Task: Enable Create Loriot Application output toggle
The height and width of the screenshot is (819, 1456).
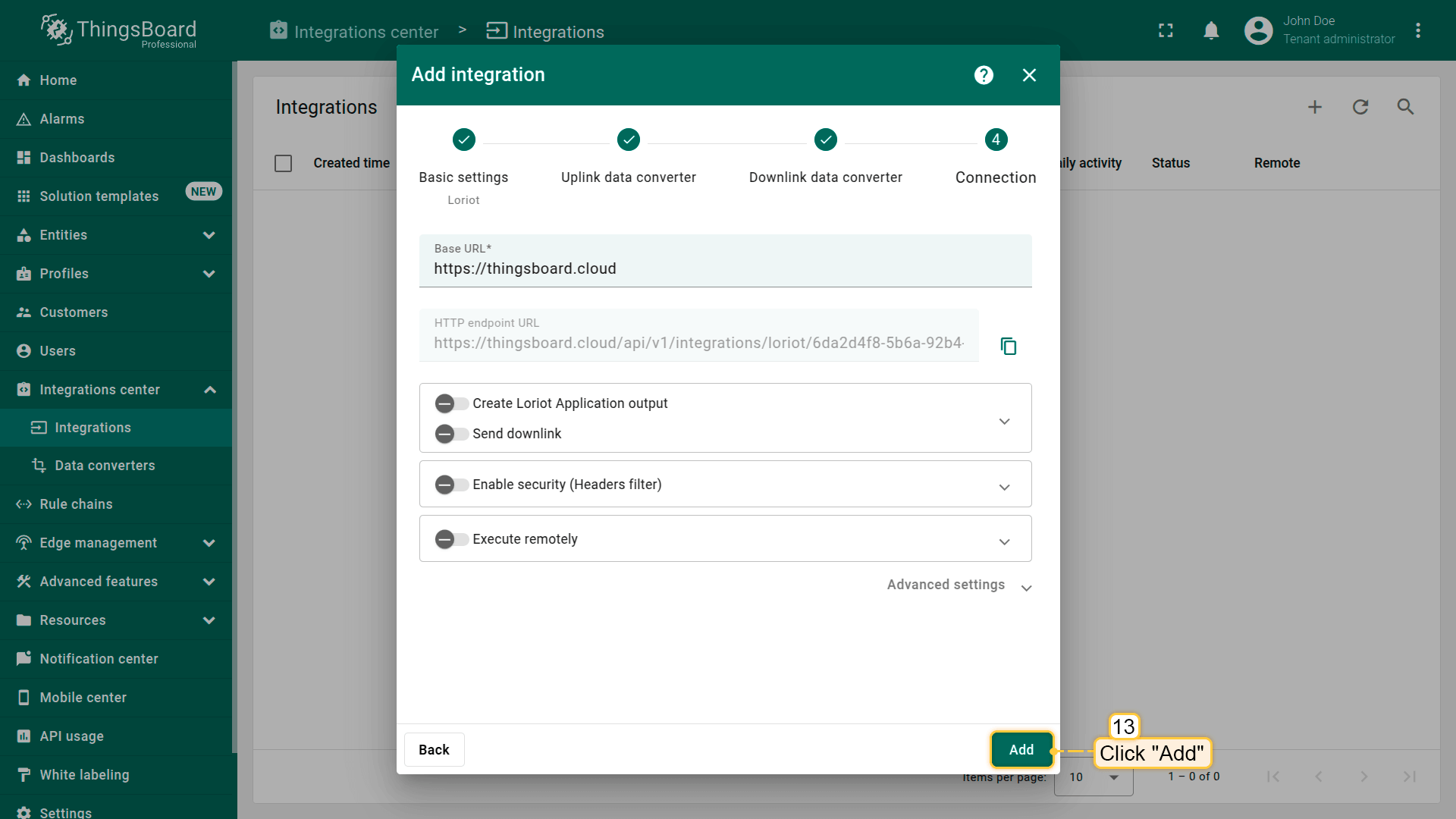Action: [x=451, y=403]
